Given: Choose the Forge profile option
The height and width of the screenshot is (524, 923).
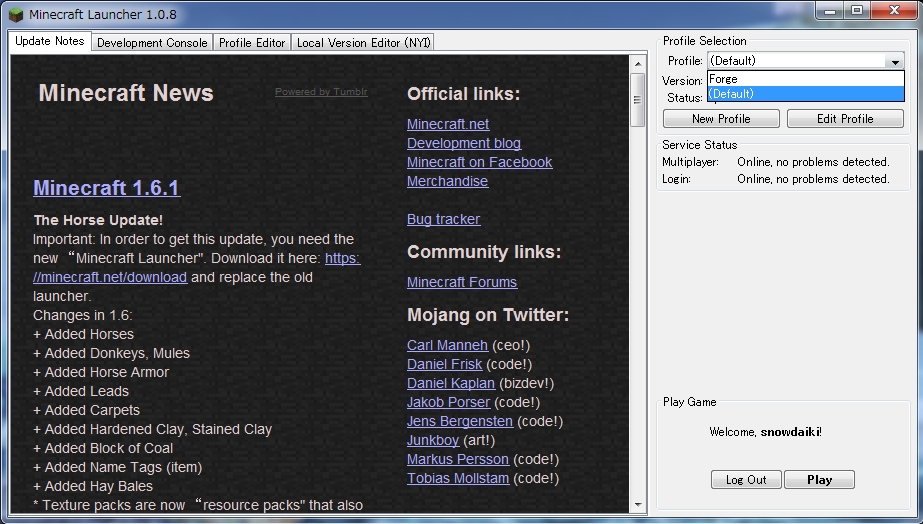Looking at the screenshot, I should pos(805,79).
